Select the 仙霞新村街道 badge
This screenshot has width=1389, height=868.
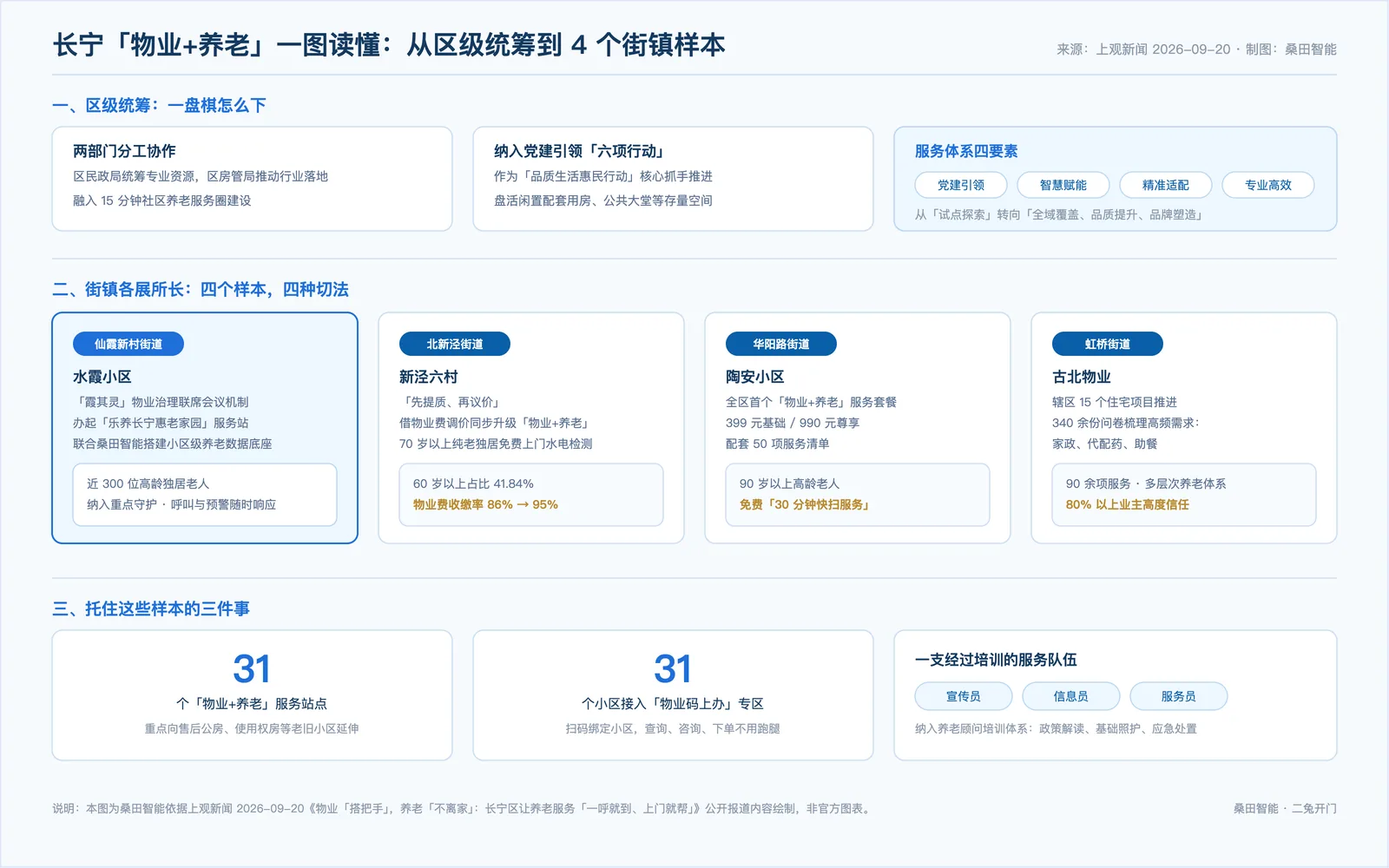(x=128, y=344)
